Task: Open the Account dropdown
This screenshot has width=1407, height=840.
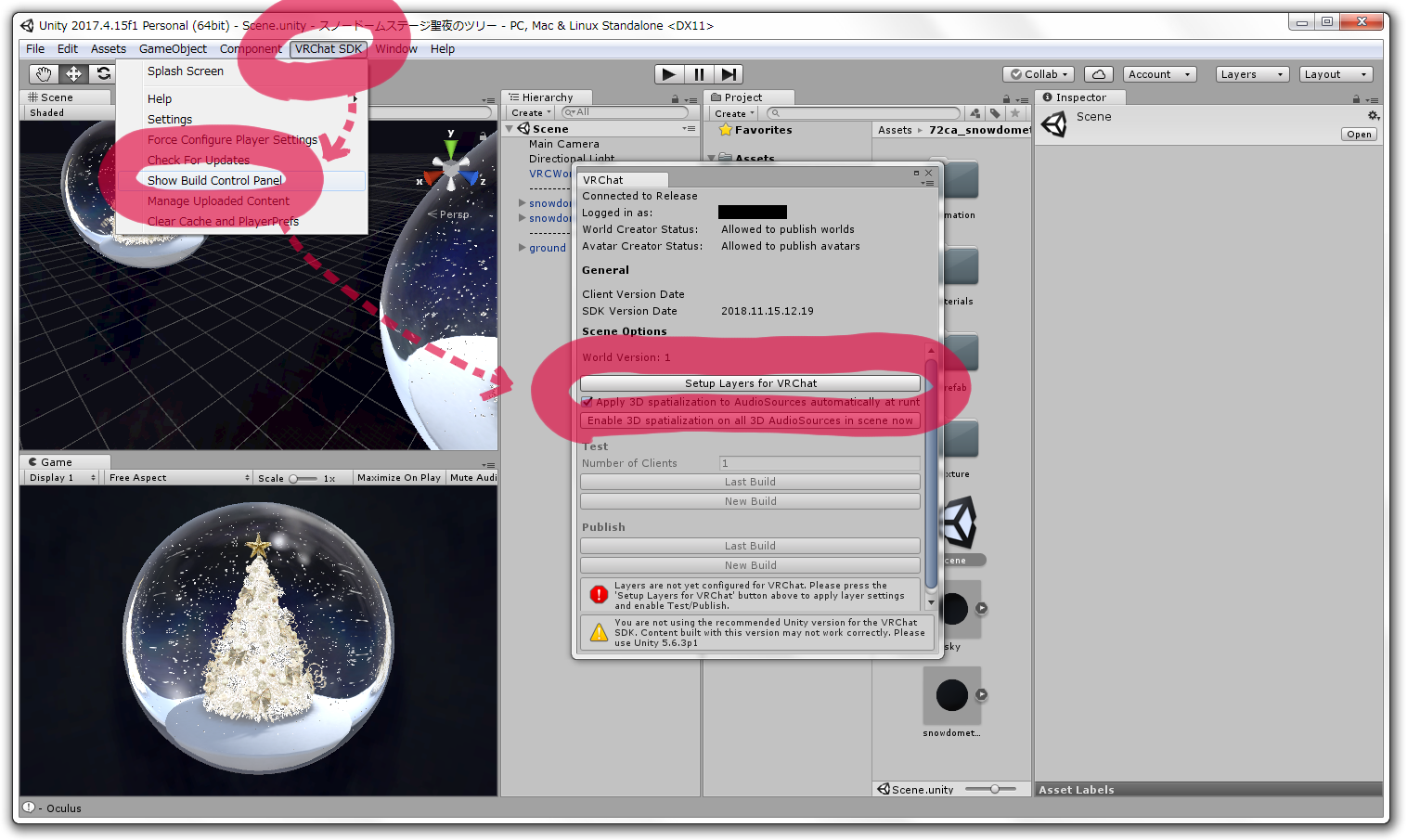Action: [x=1160, y=74]
